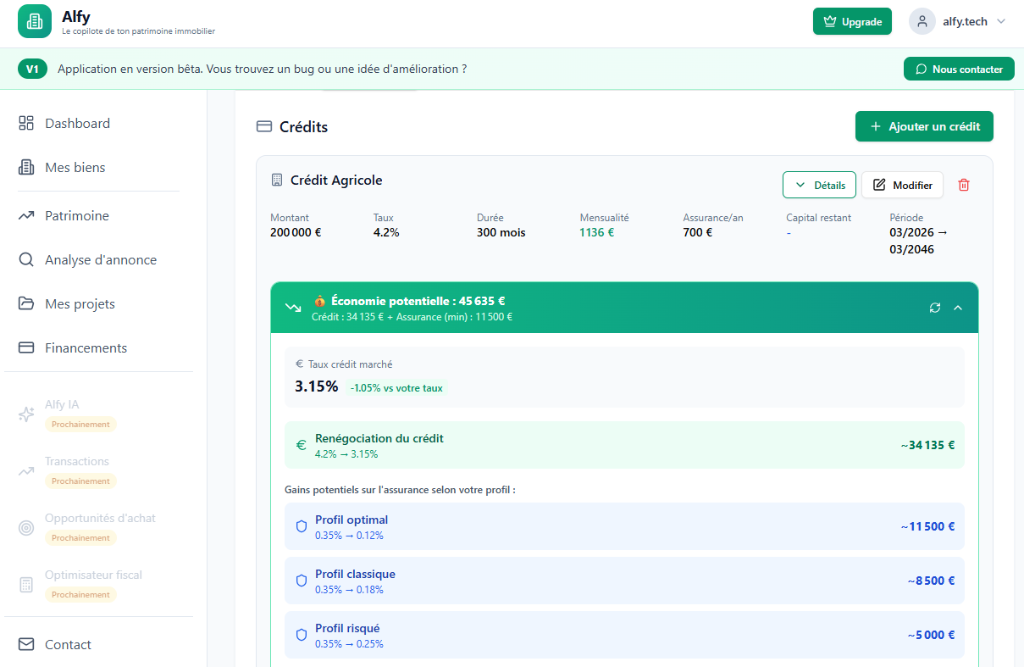Click the Alfy building logo icon
1024x667 pixels.
point(35,22)
